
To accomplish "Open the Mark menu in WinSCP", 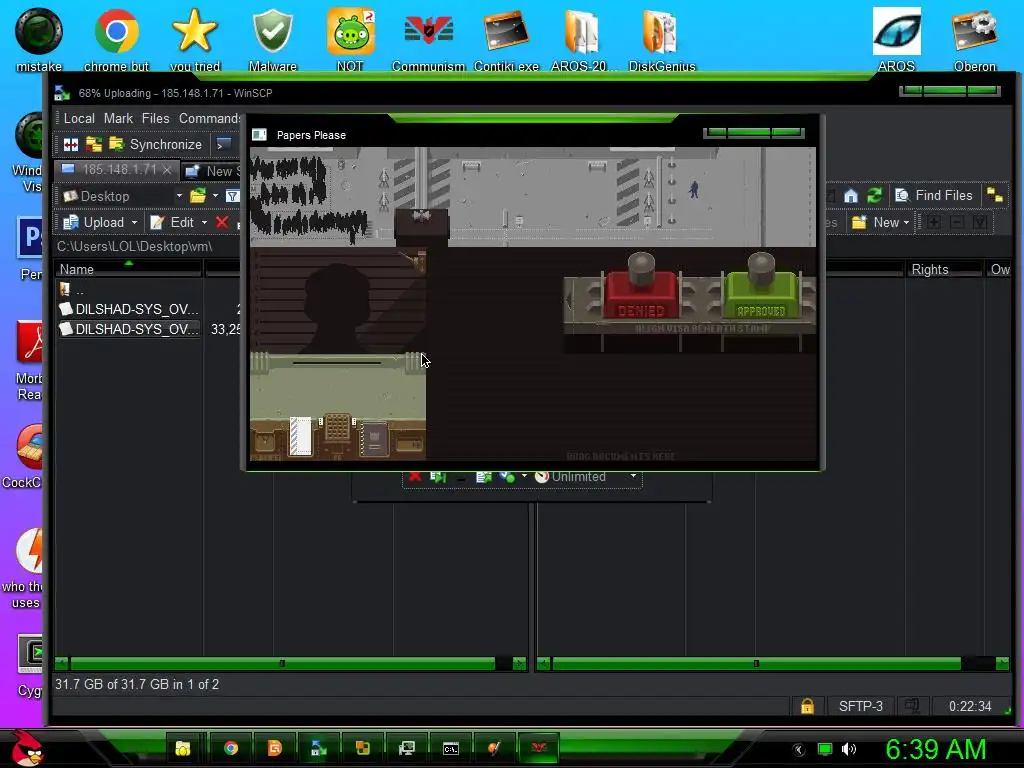I will coord(118,118).
